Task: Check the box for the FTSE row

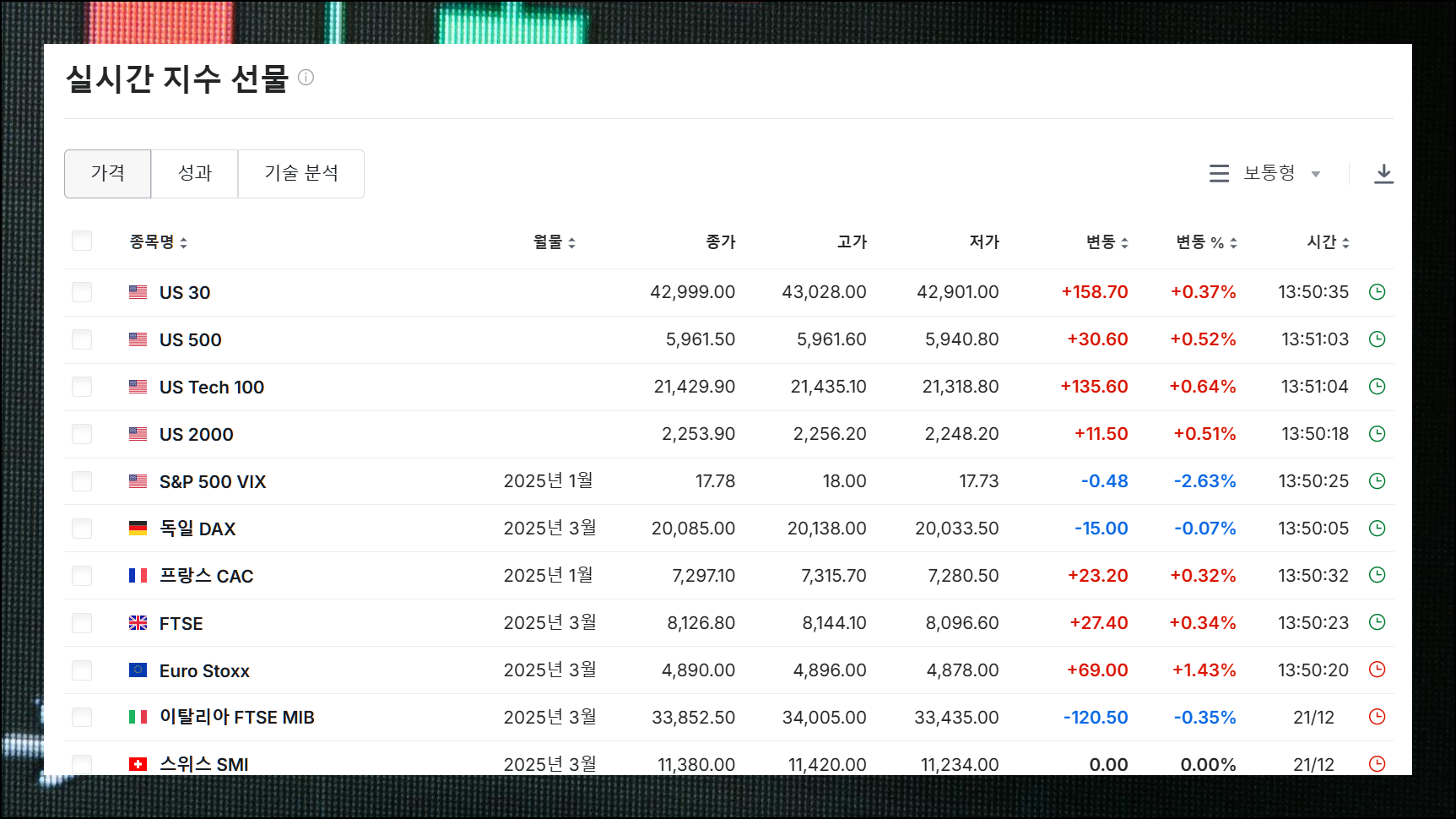Action: [x=82, y=623]
